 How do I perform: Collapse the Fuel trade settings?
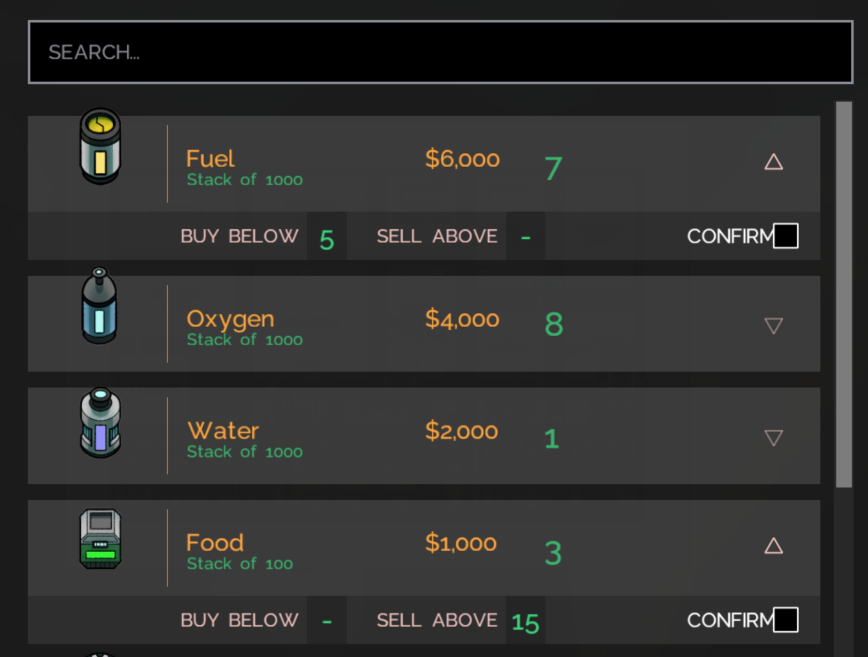point(773,162)
